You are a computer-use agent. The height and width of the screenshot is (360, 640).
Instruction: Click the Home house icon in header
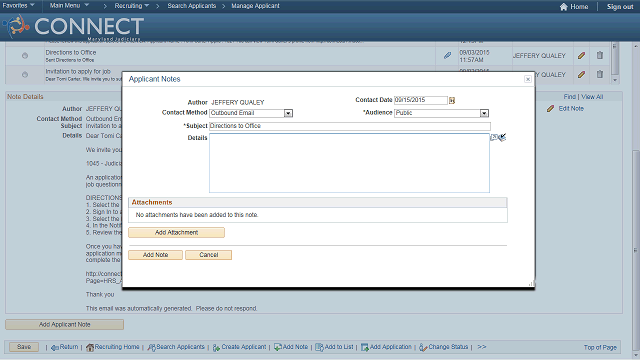point(564,7)
